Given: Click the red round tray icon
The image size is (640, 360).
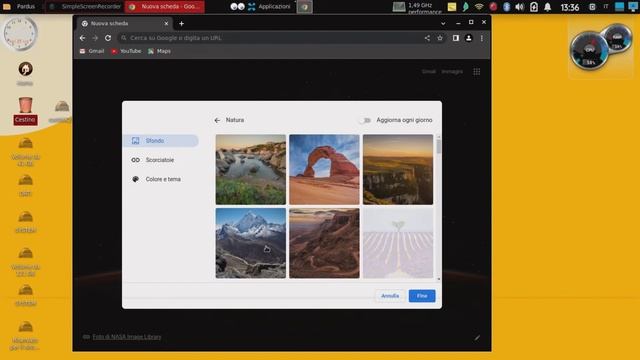Looking at the screenshot, I should coord(493,7).
